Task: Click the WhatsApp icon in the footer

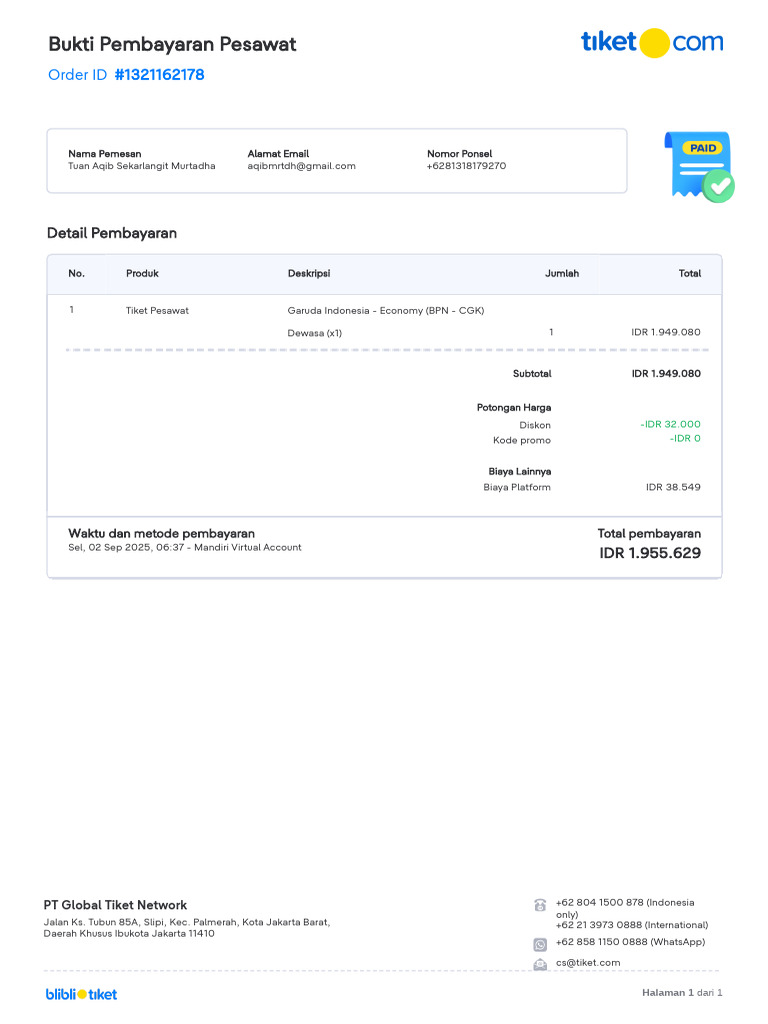Action: tap(540, 944)
